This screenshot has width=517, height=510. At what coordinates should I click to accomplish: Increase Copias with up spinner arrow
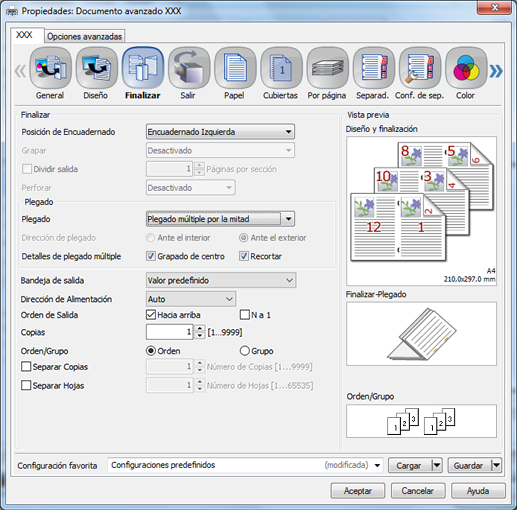pos(199,329)
